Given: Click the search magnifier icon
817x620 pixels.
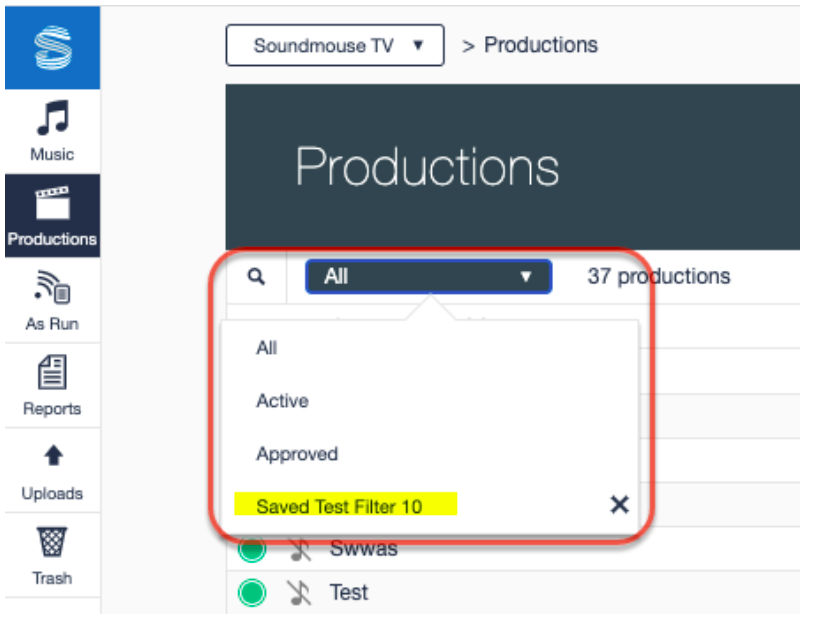Looking at the screenshot, I should point(256,276).
